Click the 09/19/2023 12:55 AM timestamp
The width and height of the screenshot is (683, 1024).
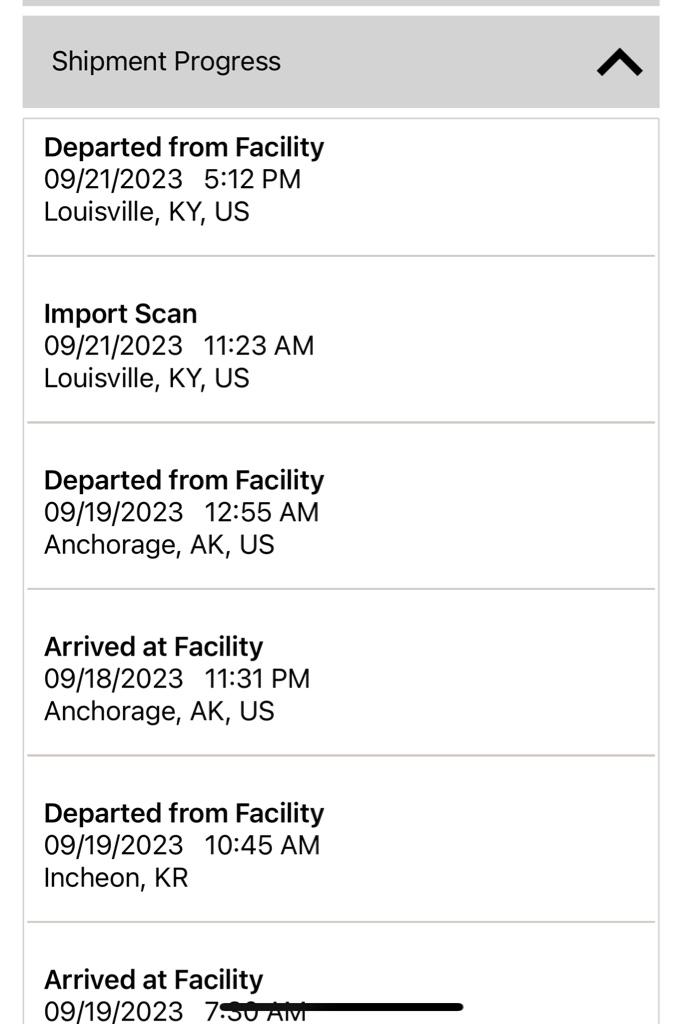point(181,512)
